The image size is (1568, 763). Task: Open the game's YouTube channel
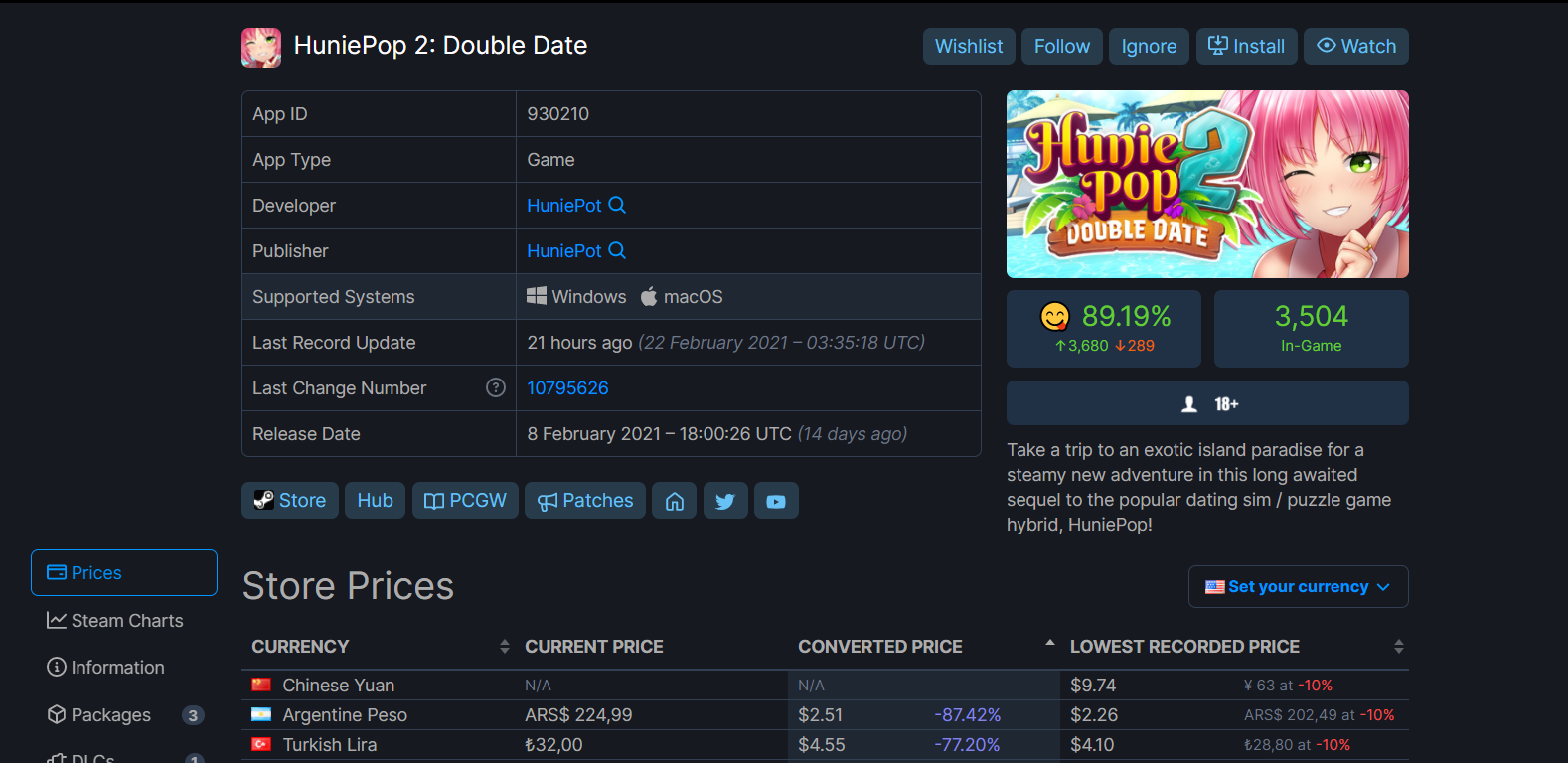click(776, 501)
